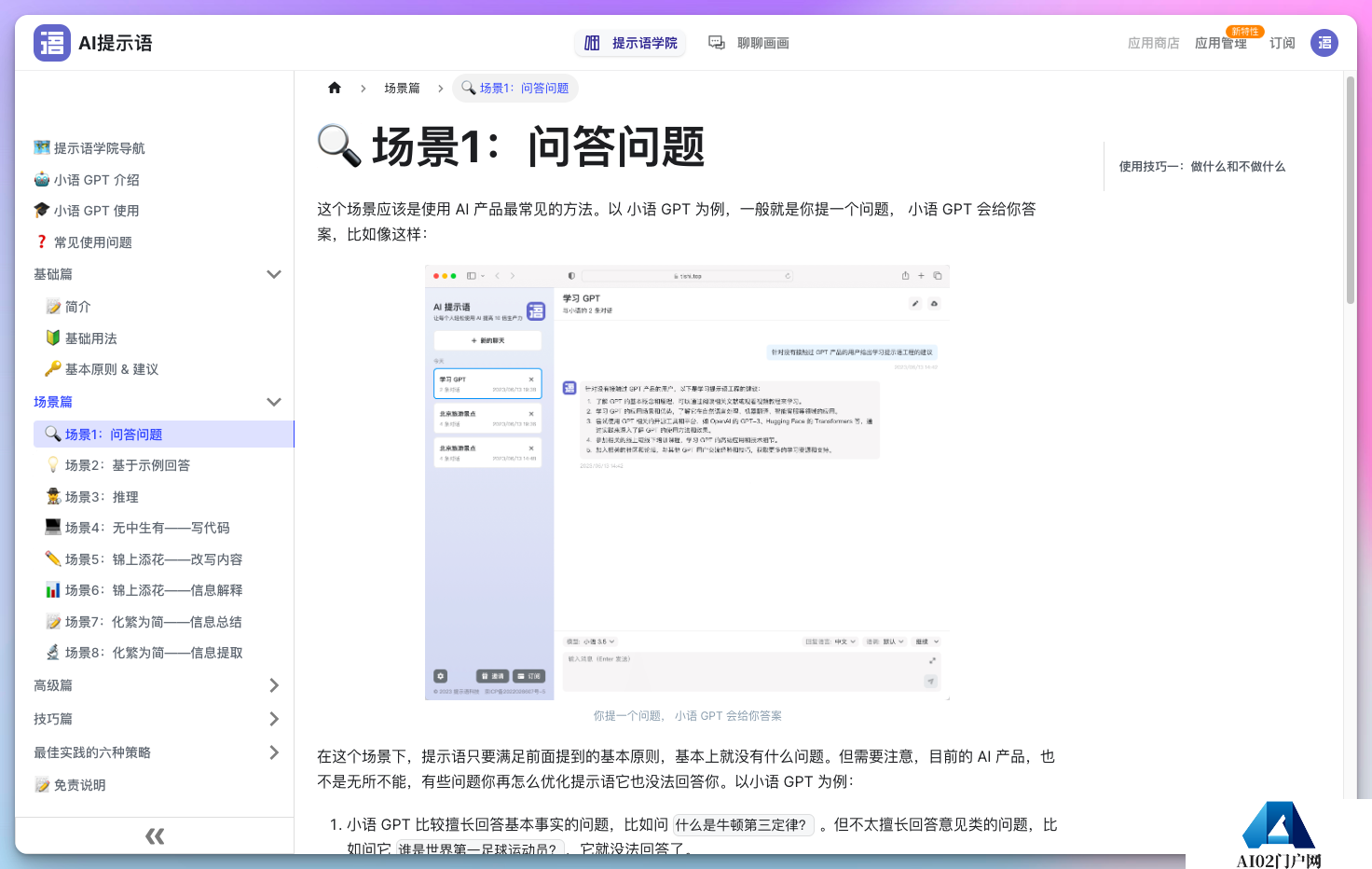
Task: Click inline code 什么是牛顿第三定律?
Action: tap(743, 824)
